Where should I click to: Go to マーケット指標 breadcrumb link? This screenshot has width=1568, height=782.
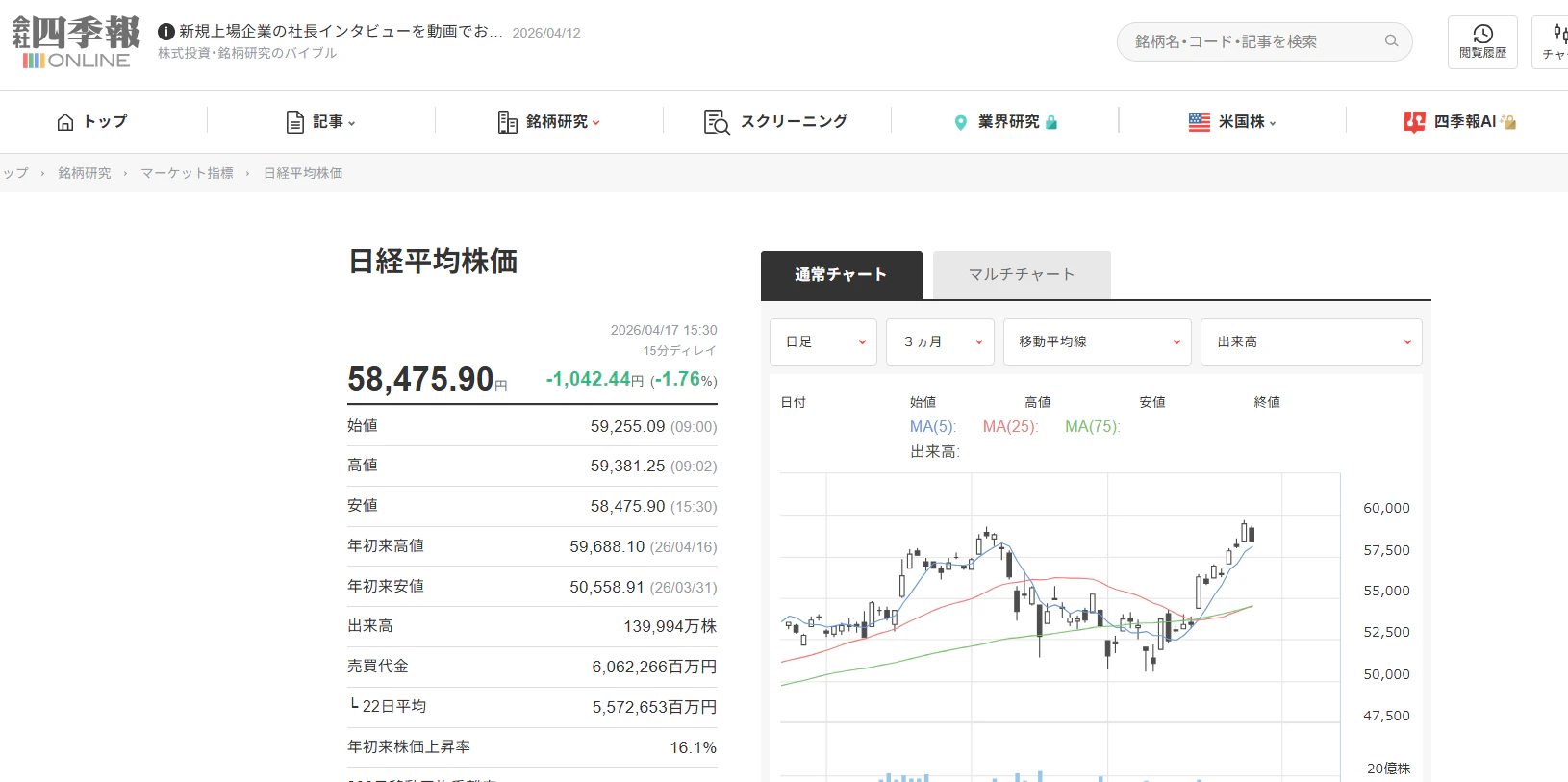[x=187, y=173]
